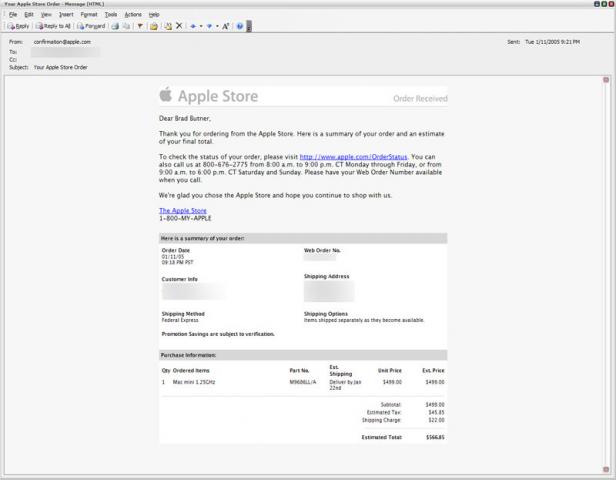Expand toolbar options at toolbar end
Viewport: 616px width, 480px height.
click(x=249, y=26)
